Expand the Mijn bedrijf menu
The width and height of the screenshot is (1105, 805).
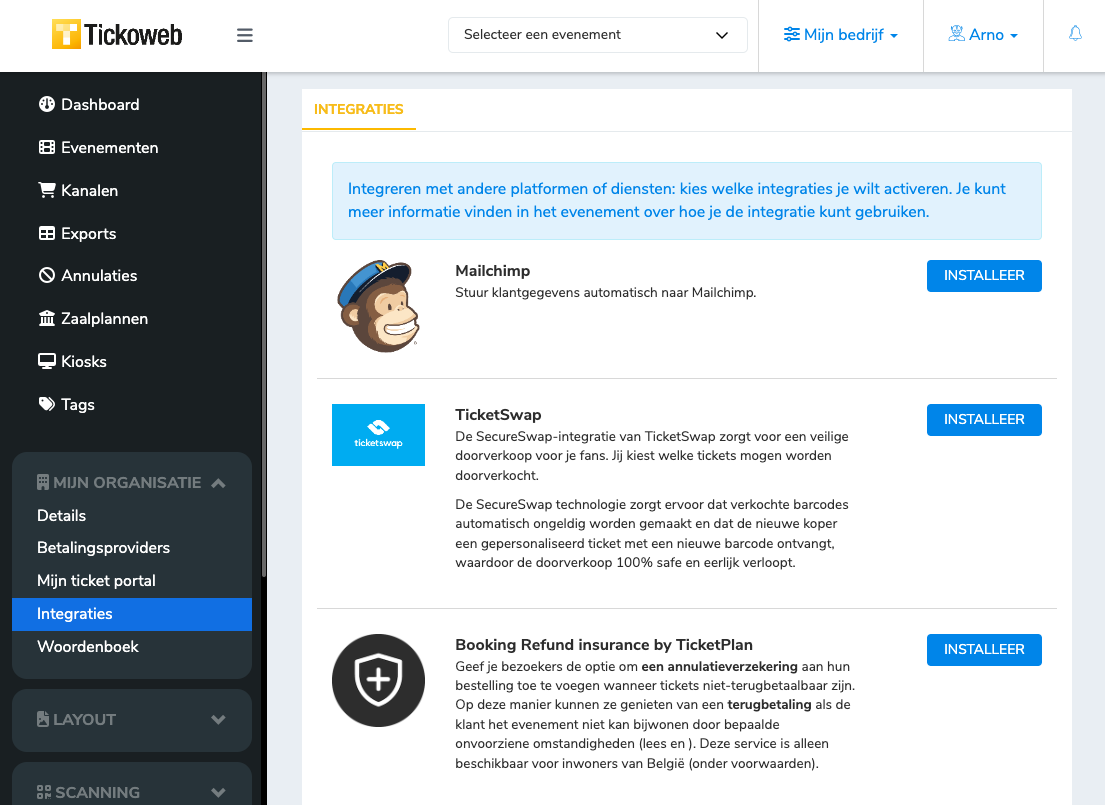coord(841,35)
